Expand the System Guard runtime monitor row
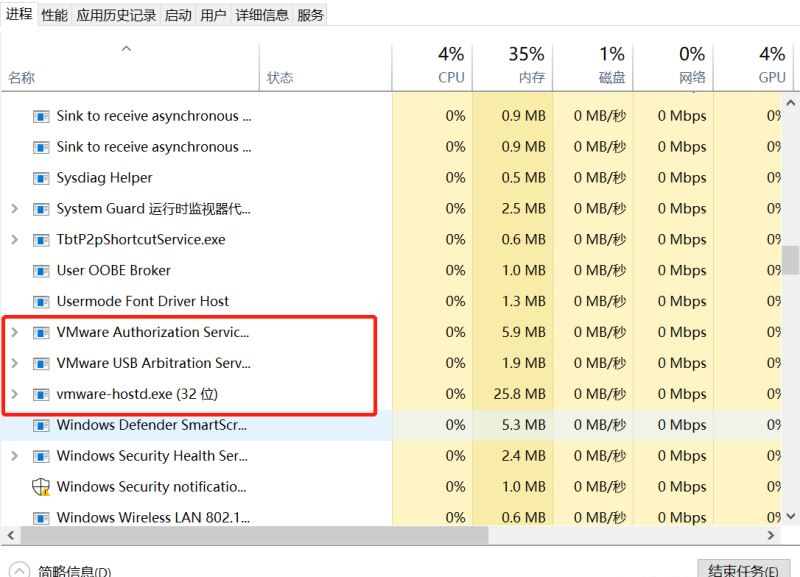 (x=14, y=209)
